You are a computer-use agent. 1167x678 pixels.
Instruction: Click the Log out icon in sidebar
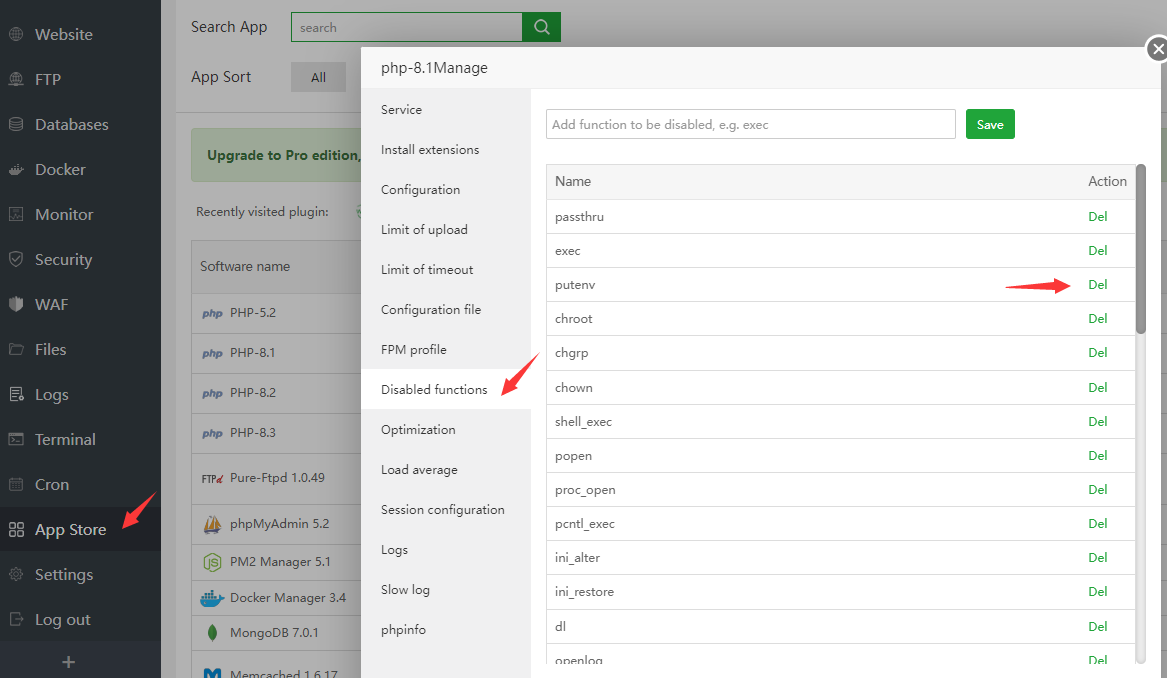point(16,619)
